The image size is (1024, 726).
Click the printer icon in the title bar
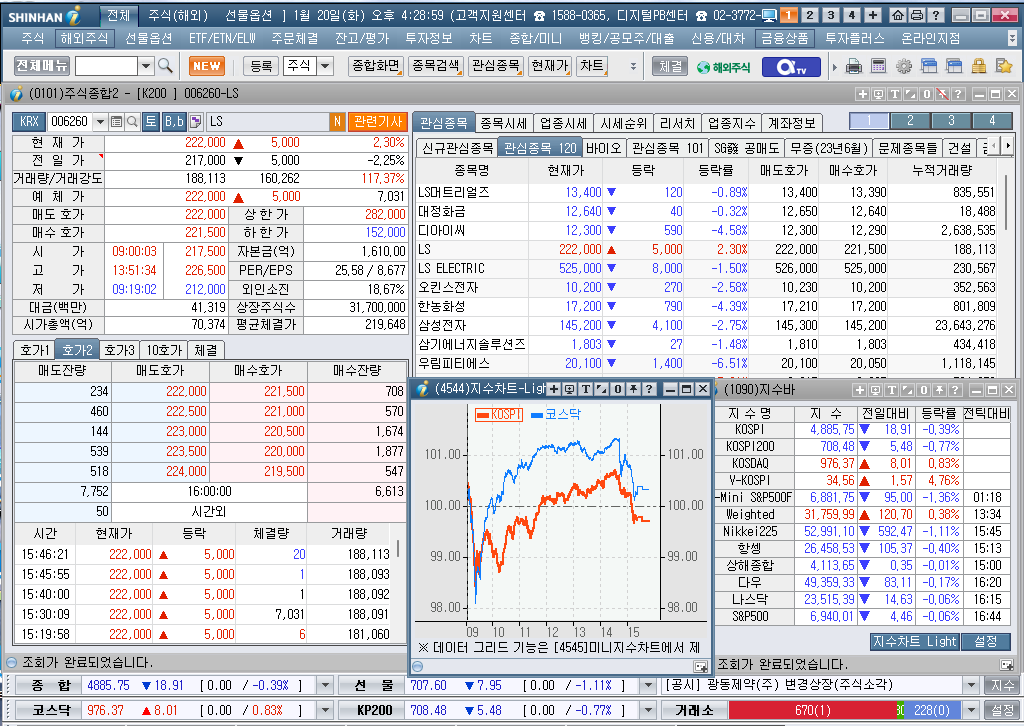coord(917,15)
